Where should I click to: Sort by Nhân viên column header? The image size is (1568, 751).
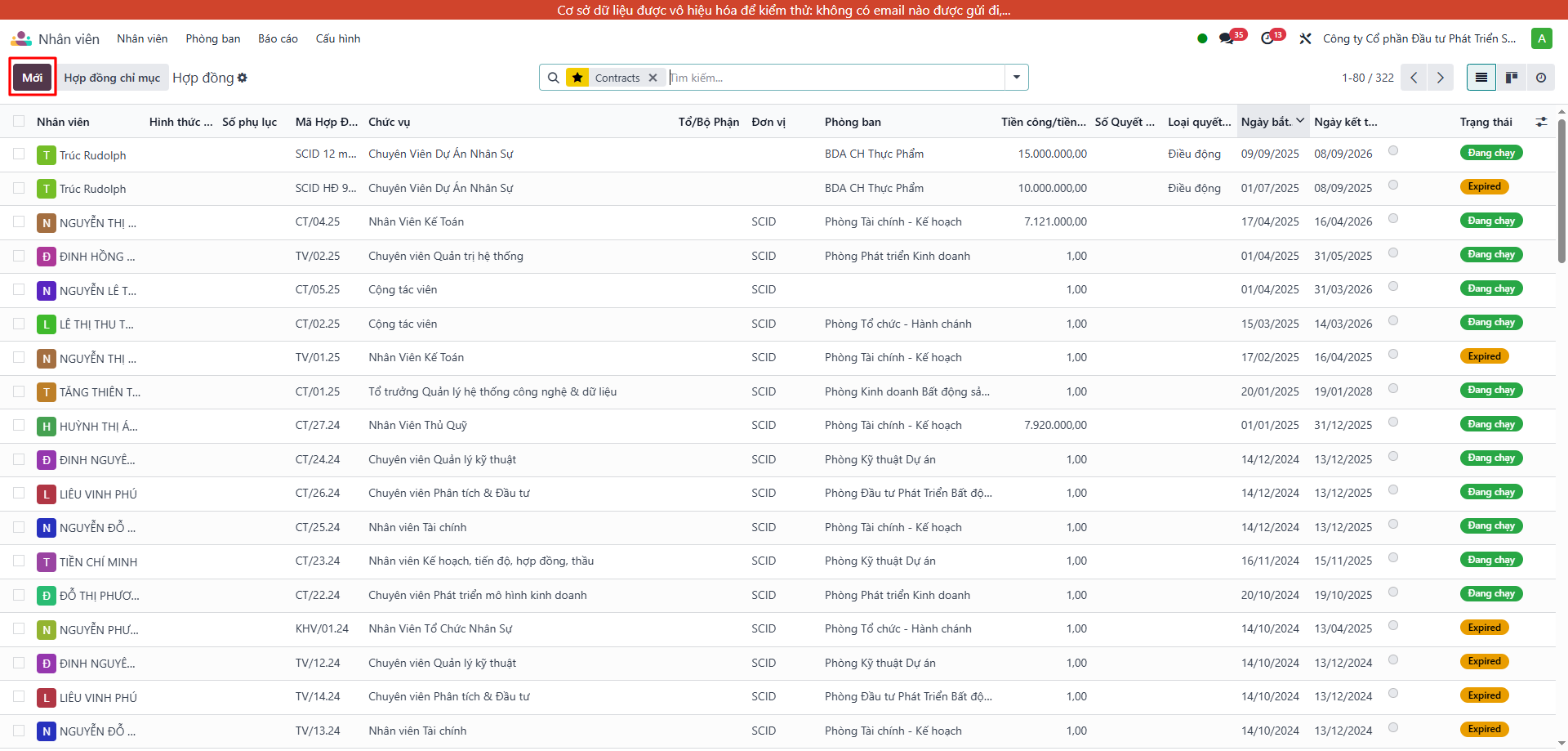coord(63,122)
